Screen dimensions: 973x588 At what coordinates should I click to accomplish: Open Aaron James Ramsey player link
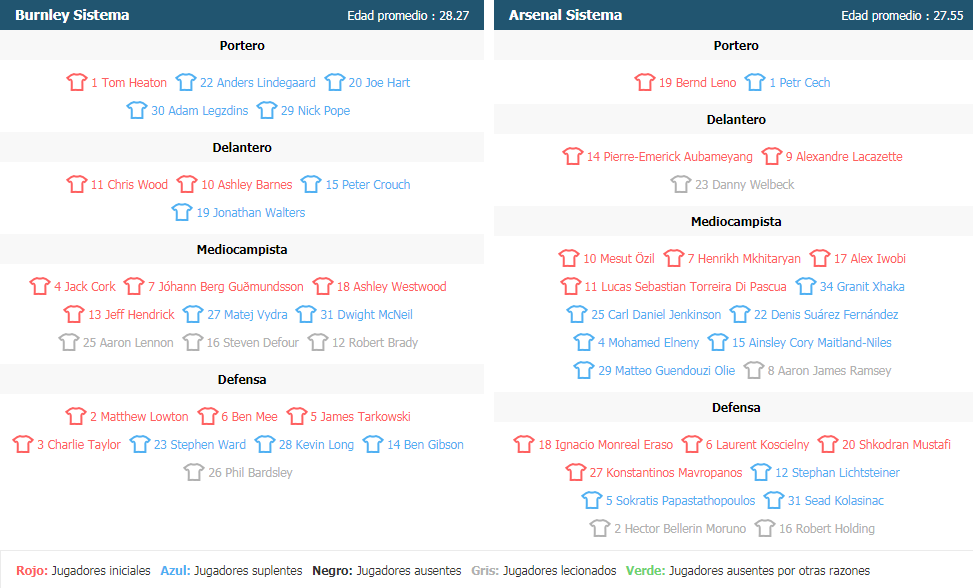(x=829, y=371)
